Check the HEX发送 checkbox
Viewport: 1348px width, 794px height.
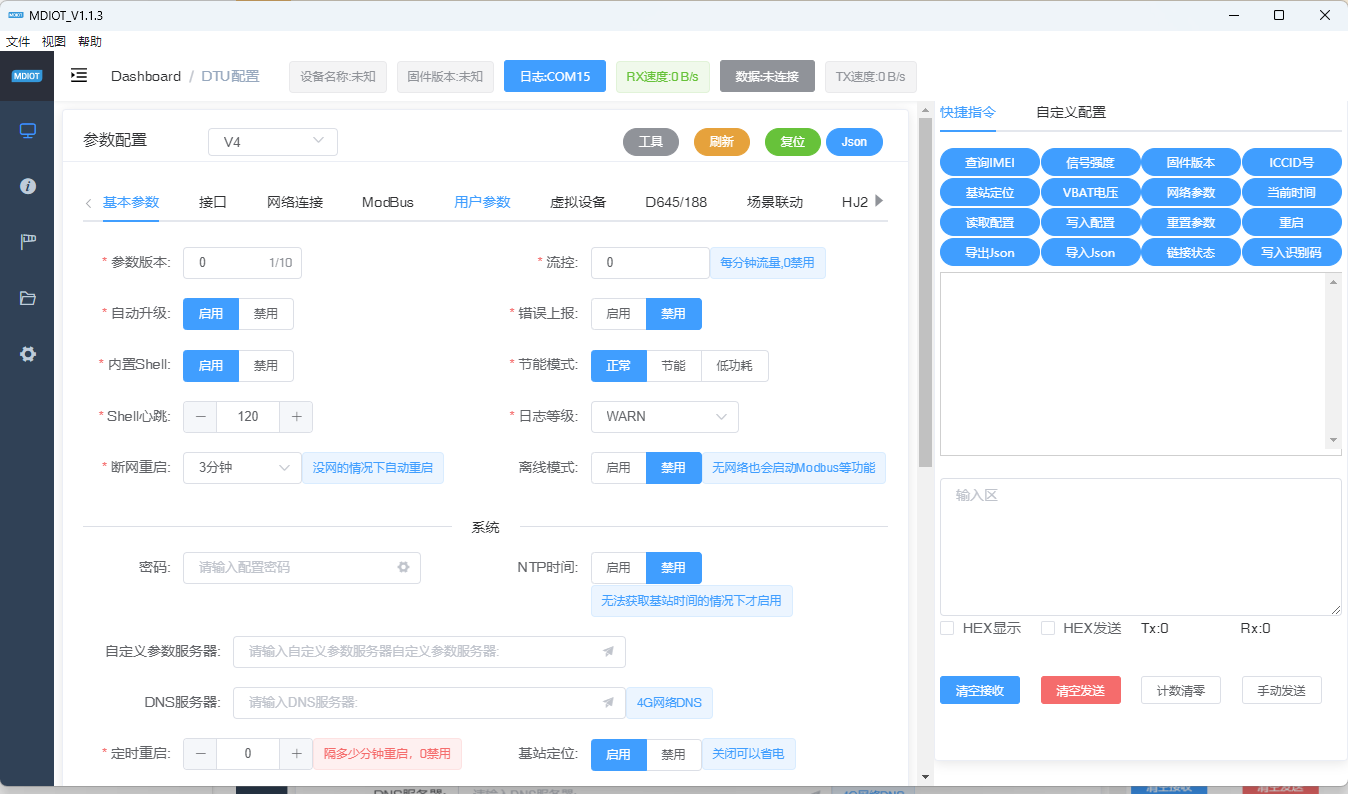[x=1048, y=628]
